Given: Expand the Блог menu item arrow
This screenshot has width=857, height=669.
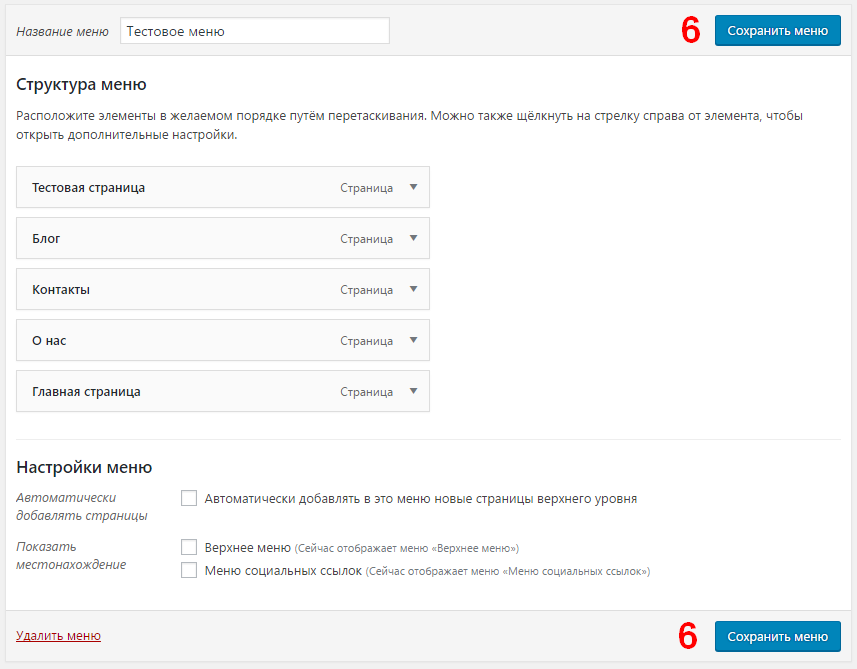Looking at the screenshot, I should pos(414,238).
